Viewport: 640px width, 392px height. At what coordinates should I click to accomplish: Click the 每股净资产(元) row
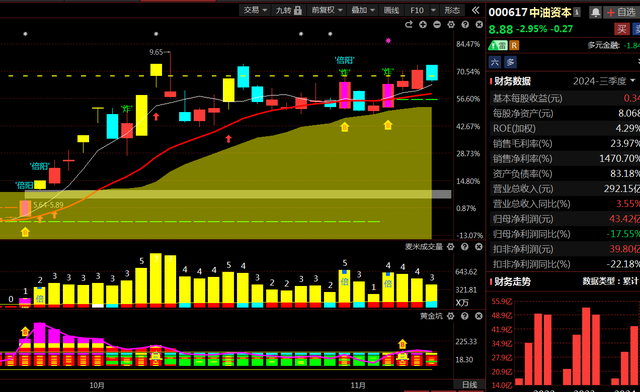[x=564, y=113]
